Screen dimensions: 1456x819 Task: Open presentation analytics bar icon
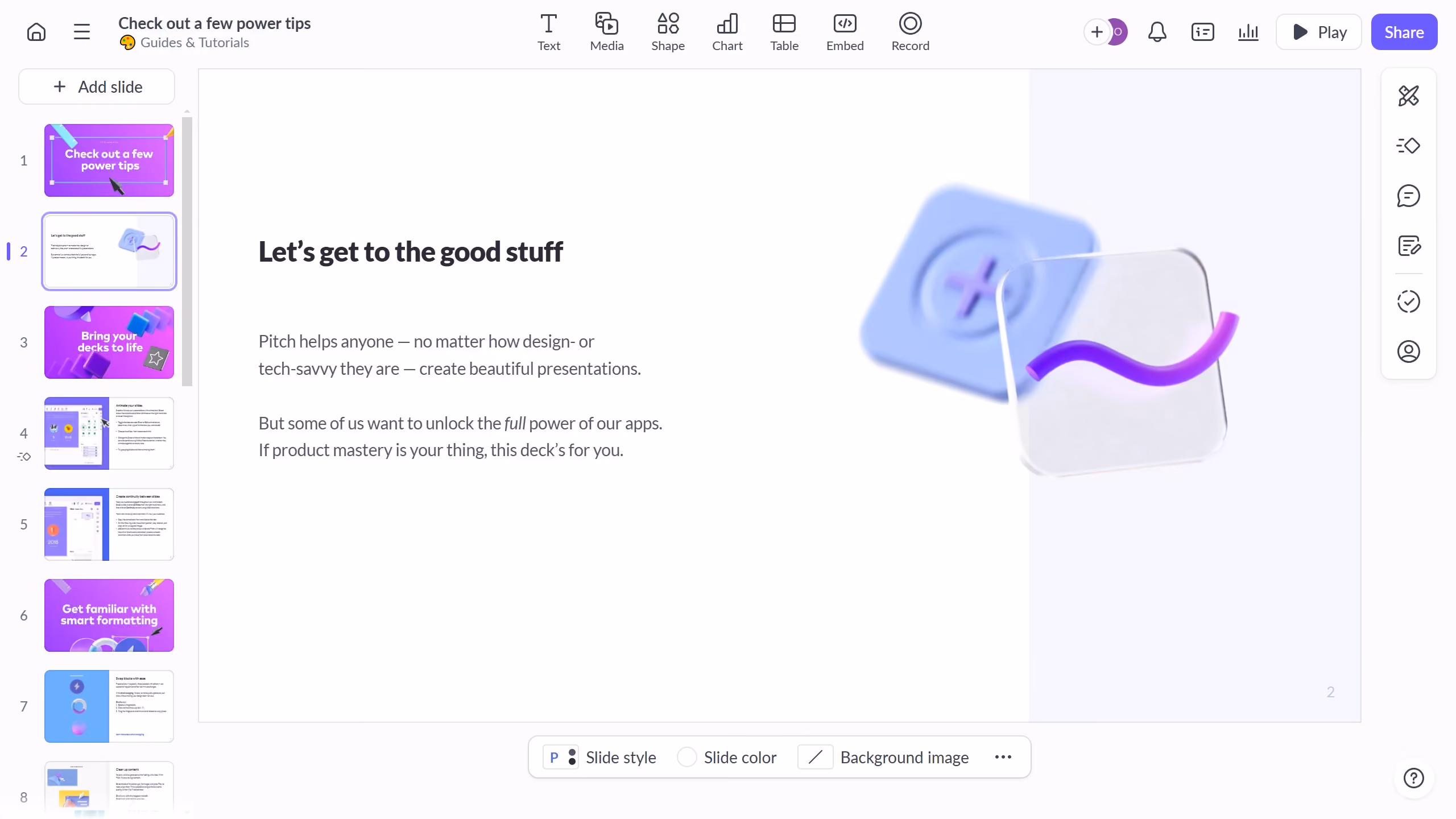click(x=1248, y=32)
